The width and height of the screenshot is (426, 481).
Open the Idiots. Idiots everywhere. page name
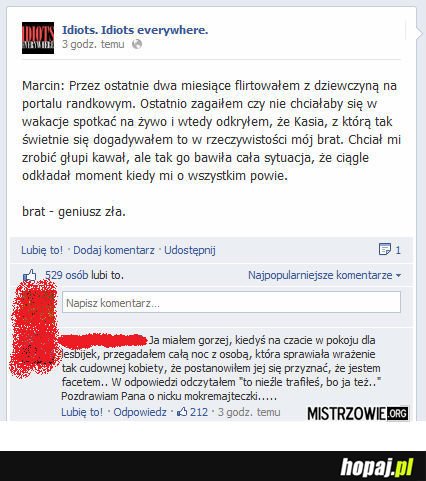point(135,30)
